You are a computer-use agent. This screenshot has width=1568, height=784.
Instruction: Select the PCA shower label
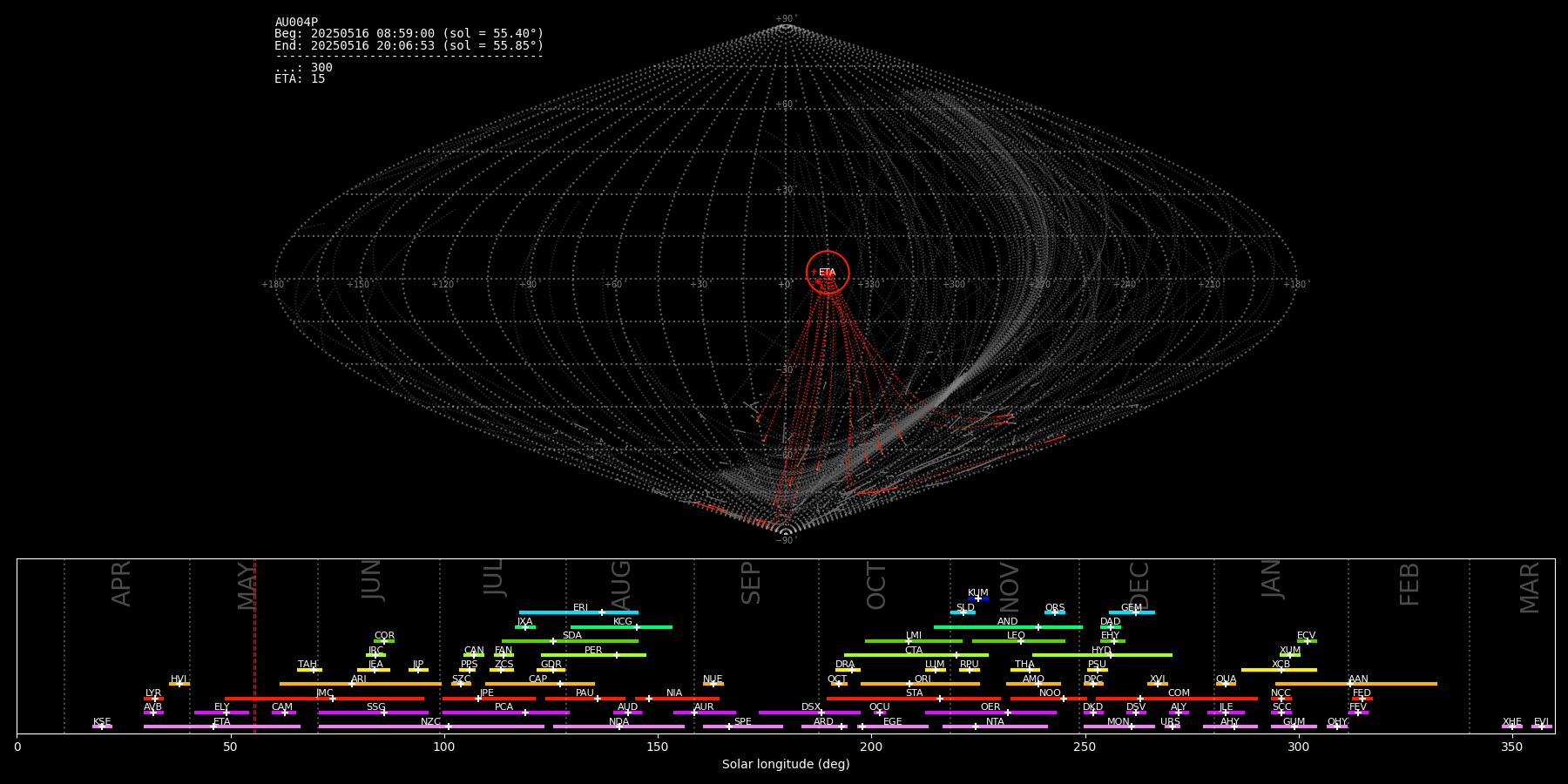504,707
